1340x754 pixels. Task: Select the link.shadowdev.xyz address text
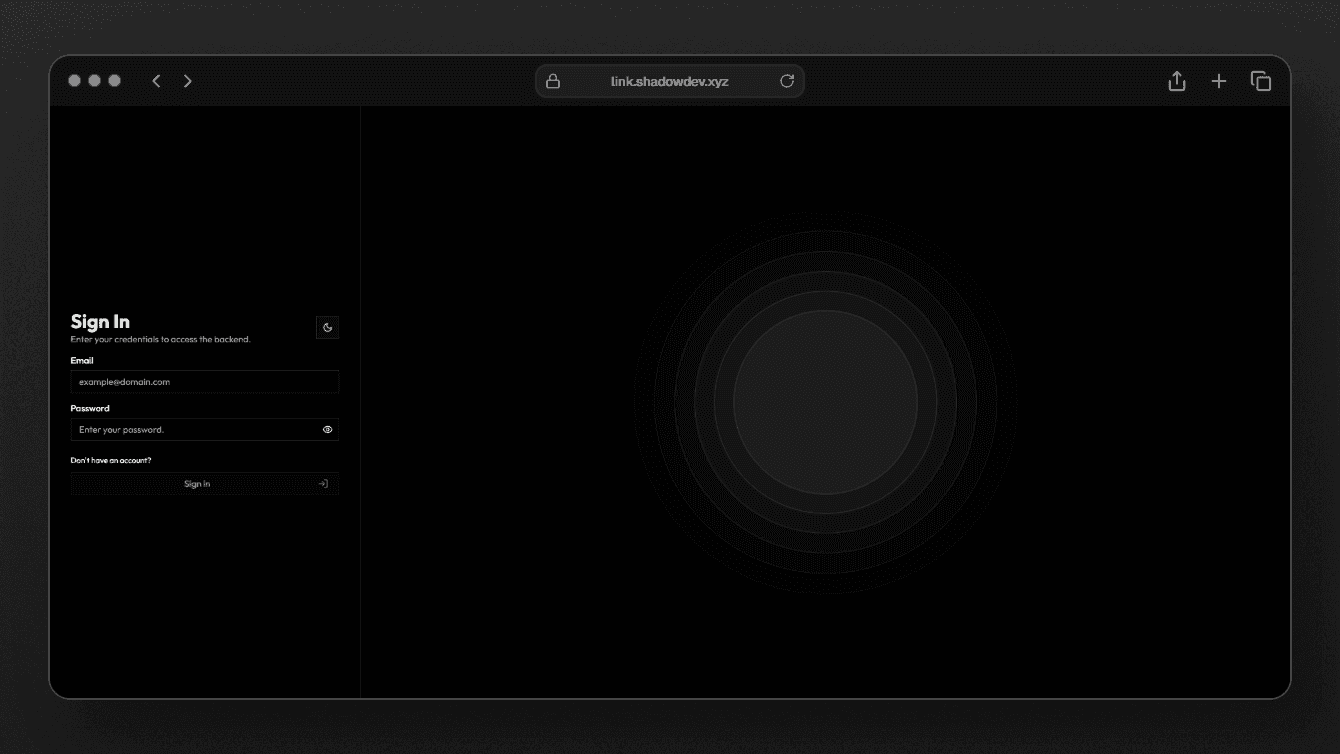pos(669,81)
